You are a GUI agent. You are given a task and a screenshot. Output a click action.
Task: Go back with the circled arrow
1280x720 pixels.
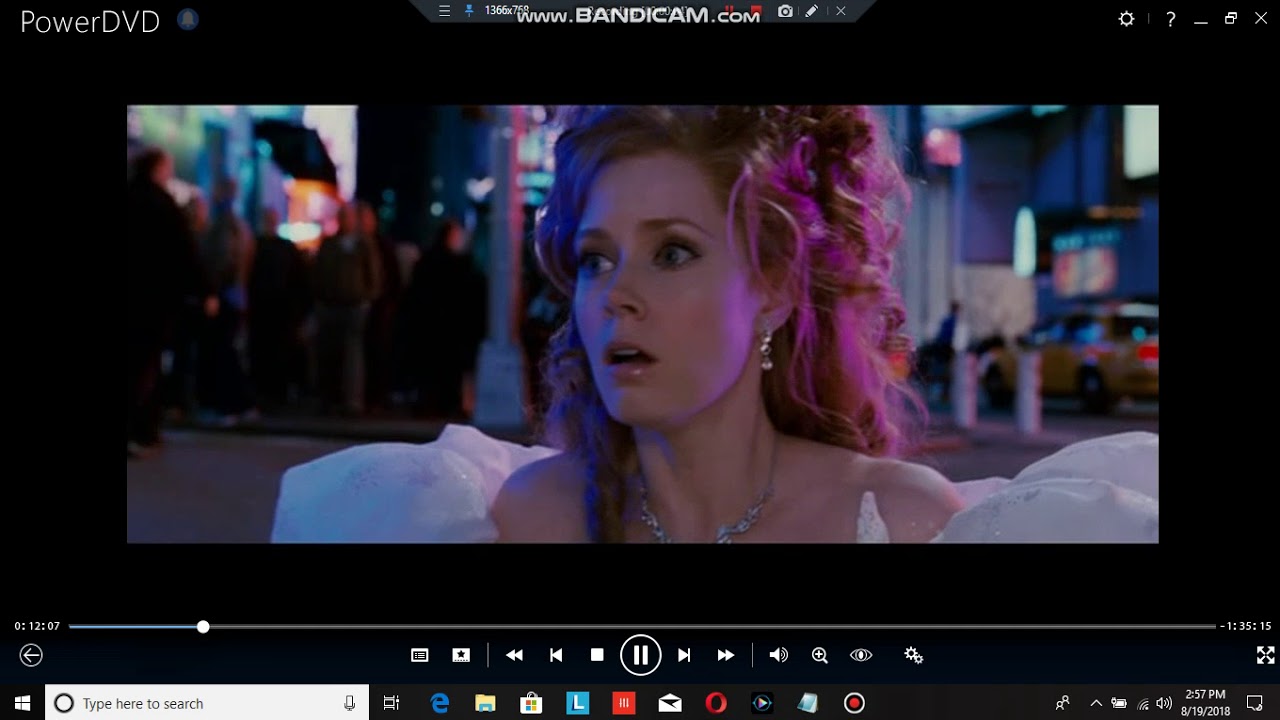tap(31, 655)
